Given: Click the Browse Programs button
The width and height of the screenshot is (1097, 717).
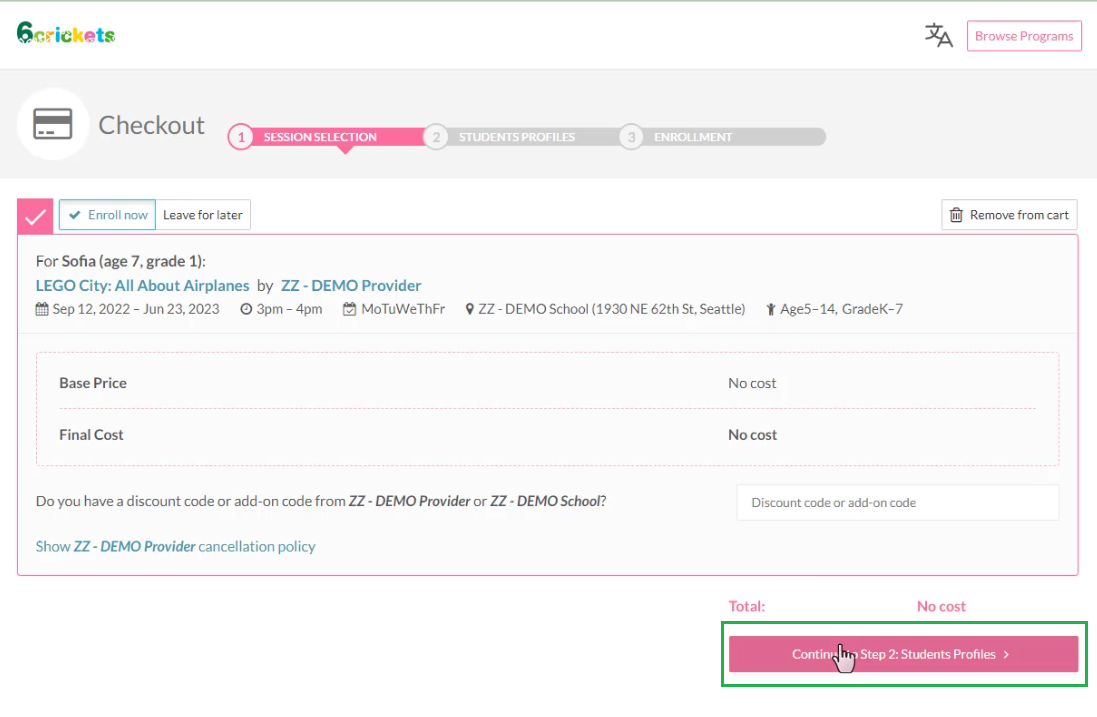Looking at the screenshot, I should pyautogui.click(x=1023, y=36).
